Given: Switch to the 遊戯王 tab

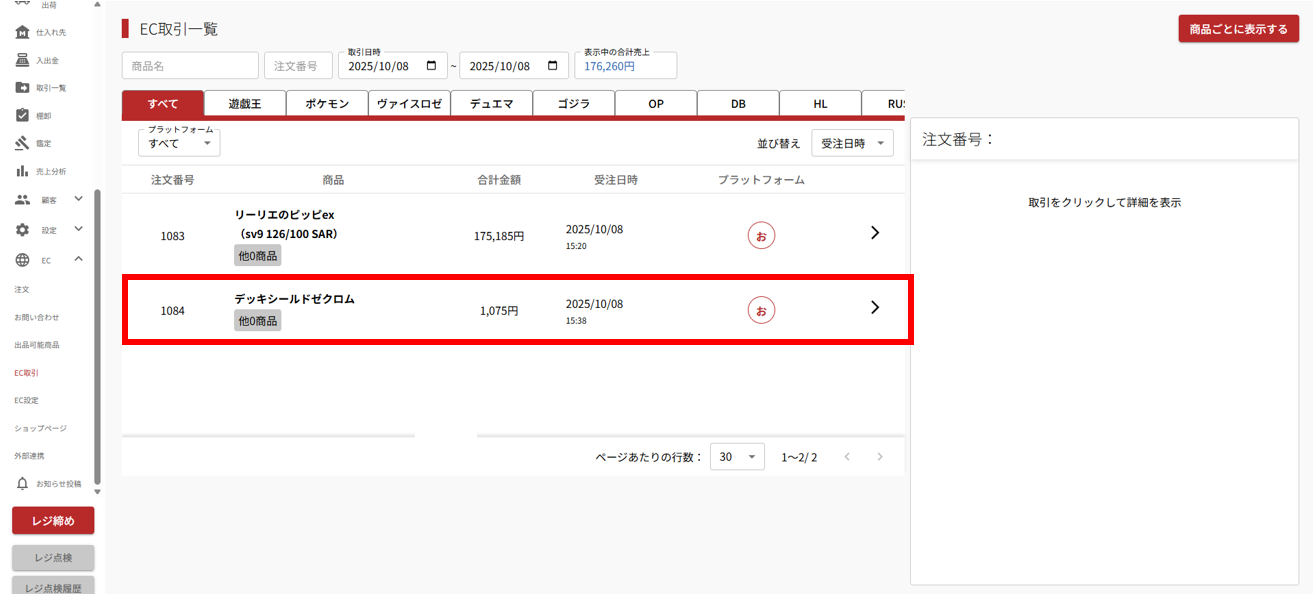Looking at the screenshot, I should tap(244, 104).
